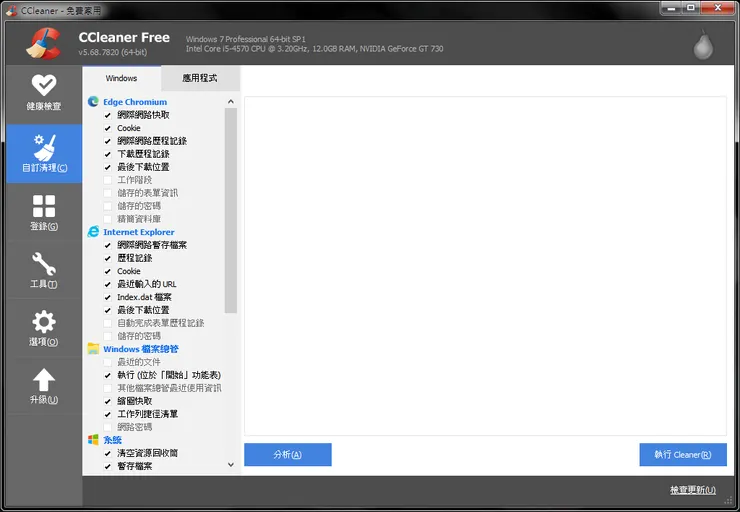Switch to the 應用程式 tab
Screen dimensions: 740x512
coord(200,78)
